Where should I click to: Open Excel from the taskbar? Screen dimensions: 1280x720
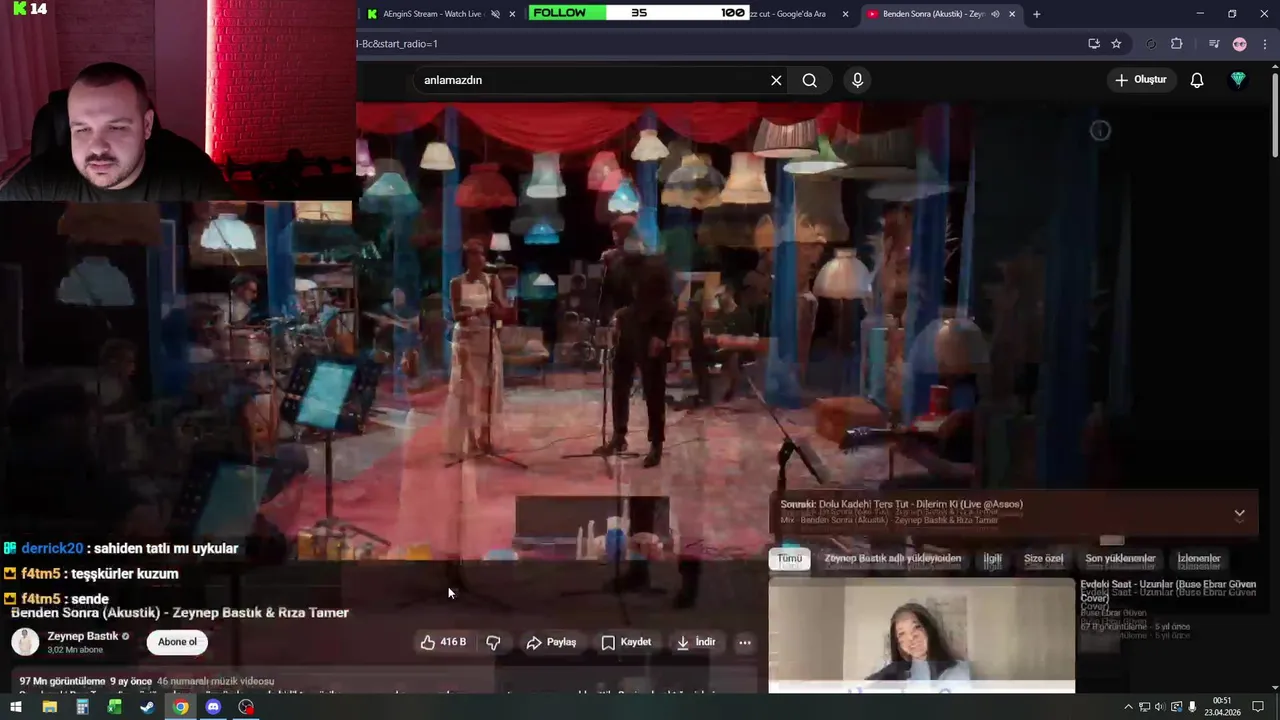tap(114, 707)
